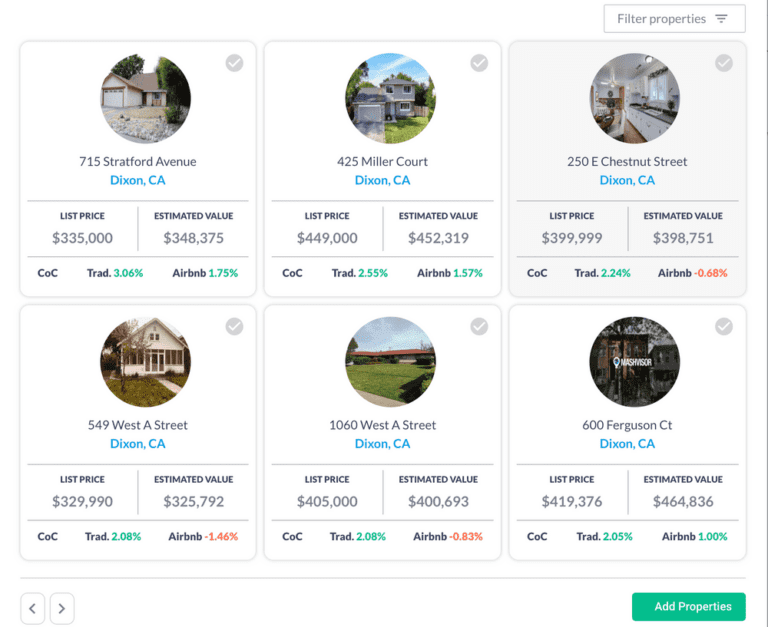768x627 pixels.
Task: Open the 600 Ferguson Ct address link
Action: (x=627, y=425)
